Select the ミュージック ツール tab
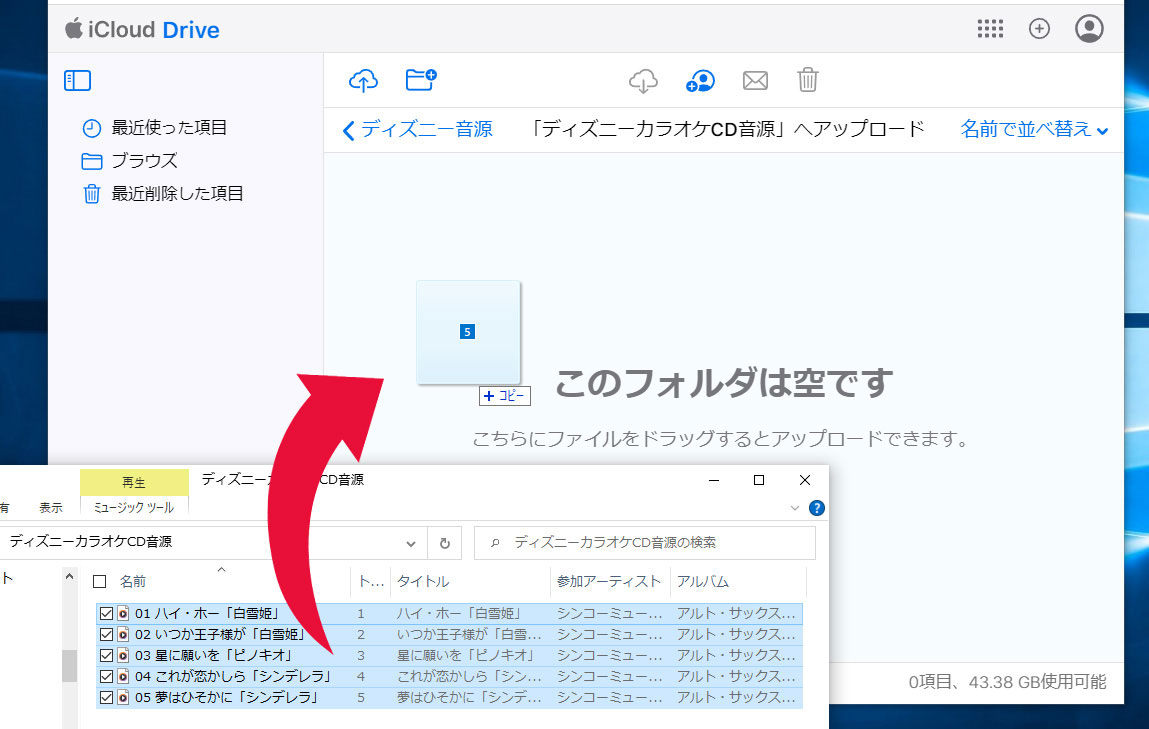The height and width of the screenshot is (729, 1149). tap(134, 507)
